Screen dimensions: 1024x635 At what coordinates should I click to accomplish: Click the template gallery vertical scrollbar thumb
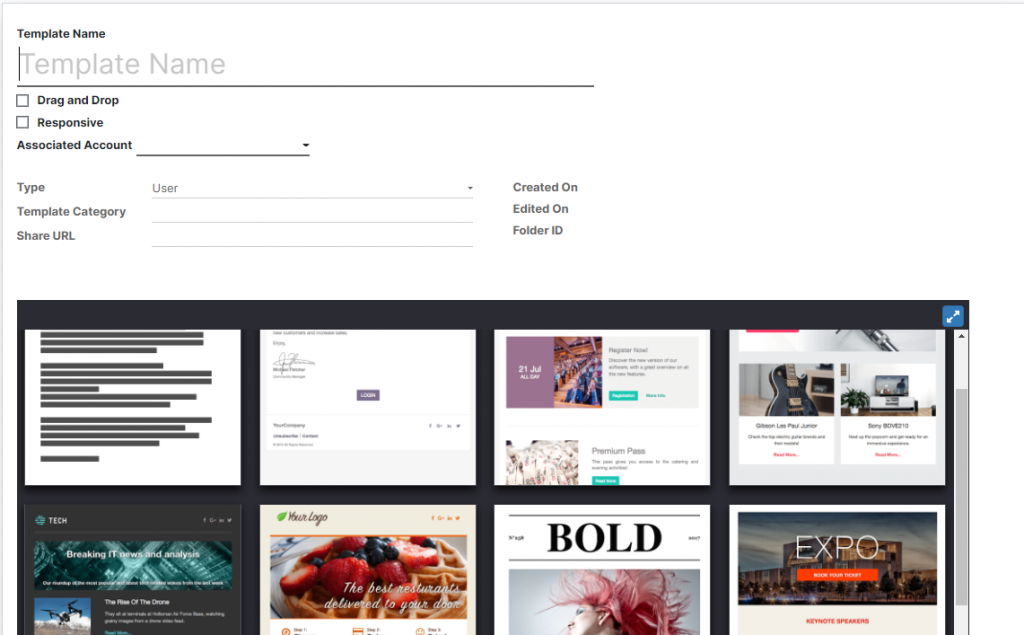(961, 497)
